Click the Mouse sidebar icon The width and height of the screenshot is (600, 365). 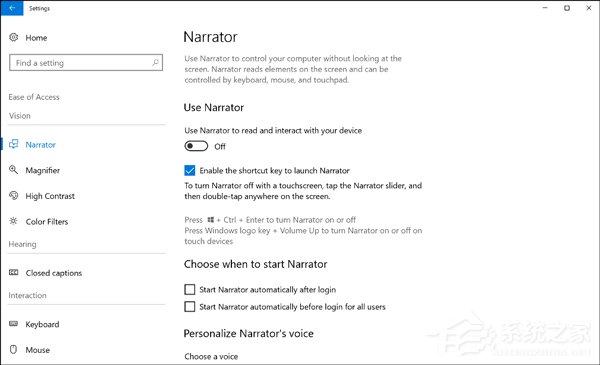click(x=14, y=349)
